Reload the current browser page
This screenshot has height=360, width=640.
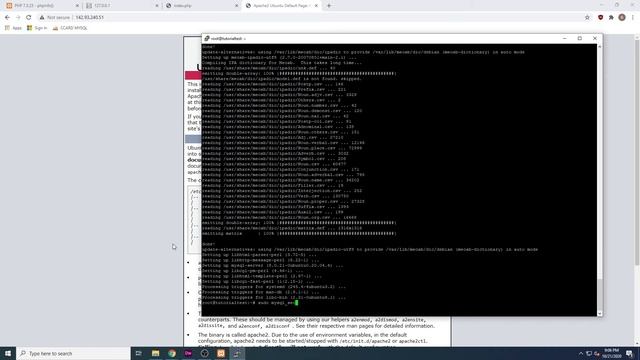(29, 18)
